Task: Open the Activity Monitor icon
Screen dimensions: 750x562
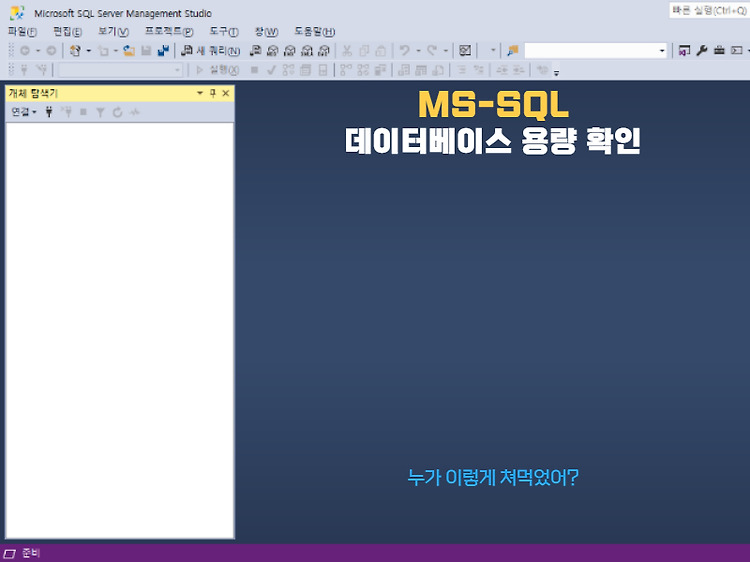Action: pyautogui.click(x=465, y=50)
